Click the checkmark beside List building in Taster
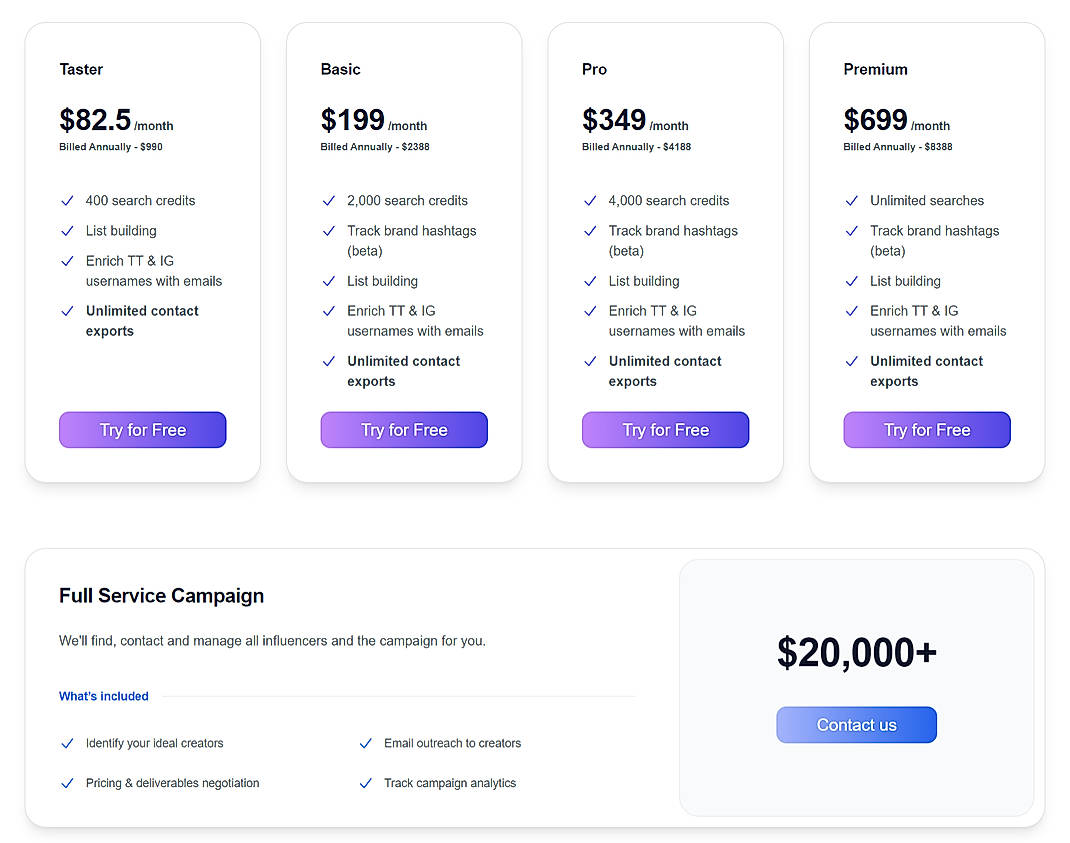 [x=66, y=231]
